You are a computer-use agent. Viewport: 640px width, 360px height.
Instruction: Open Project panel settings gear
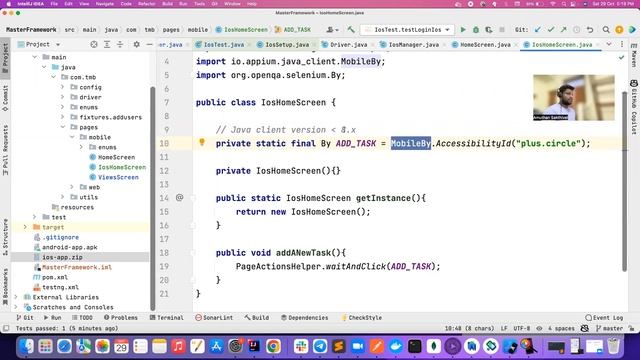136,44
